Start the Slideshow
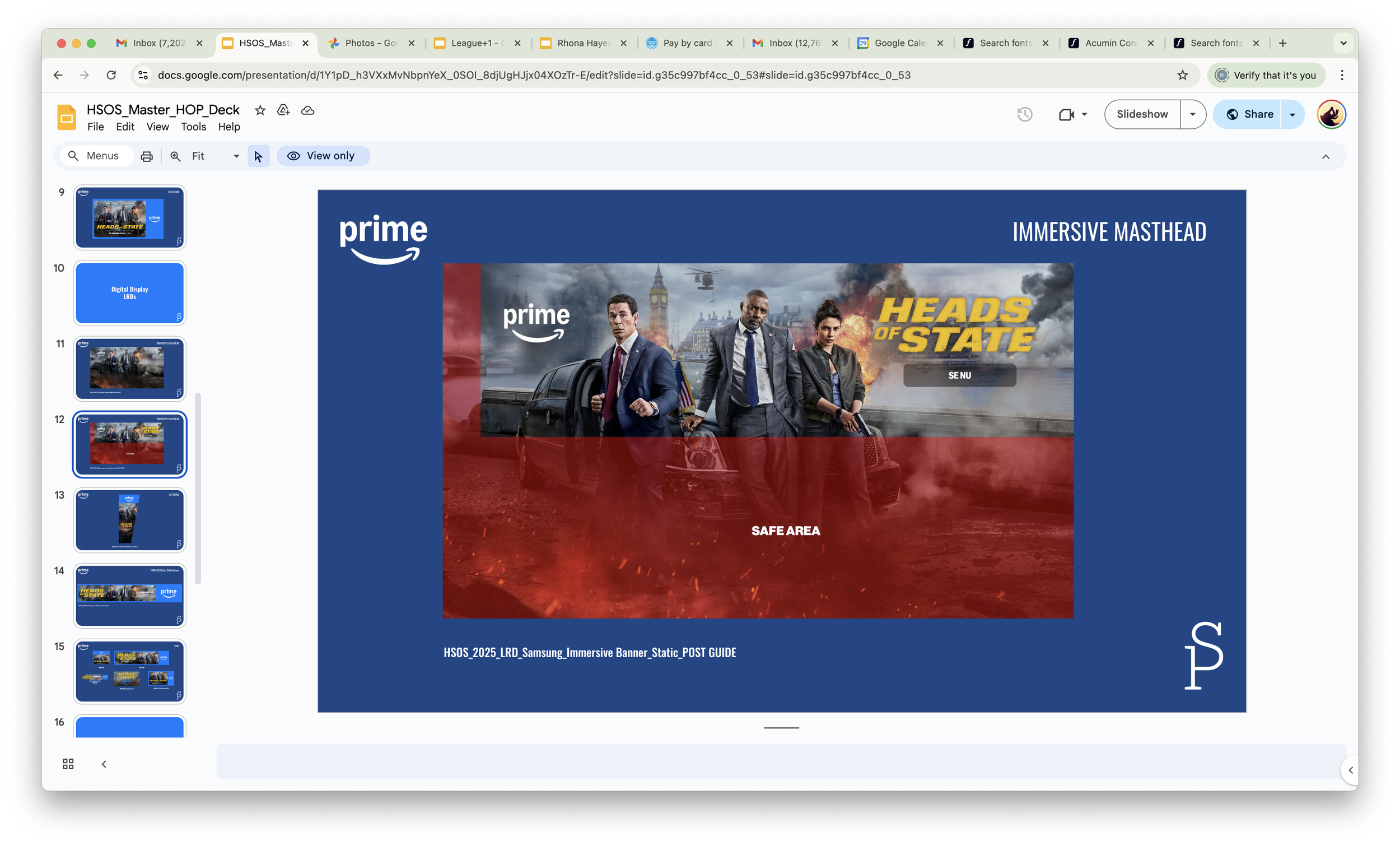The width and height of the screenshot is (1400, 846). click(1142, 114)
